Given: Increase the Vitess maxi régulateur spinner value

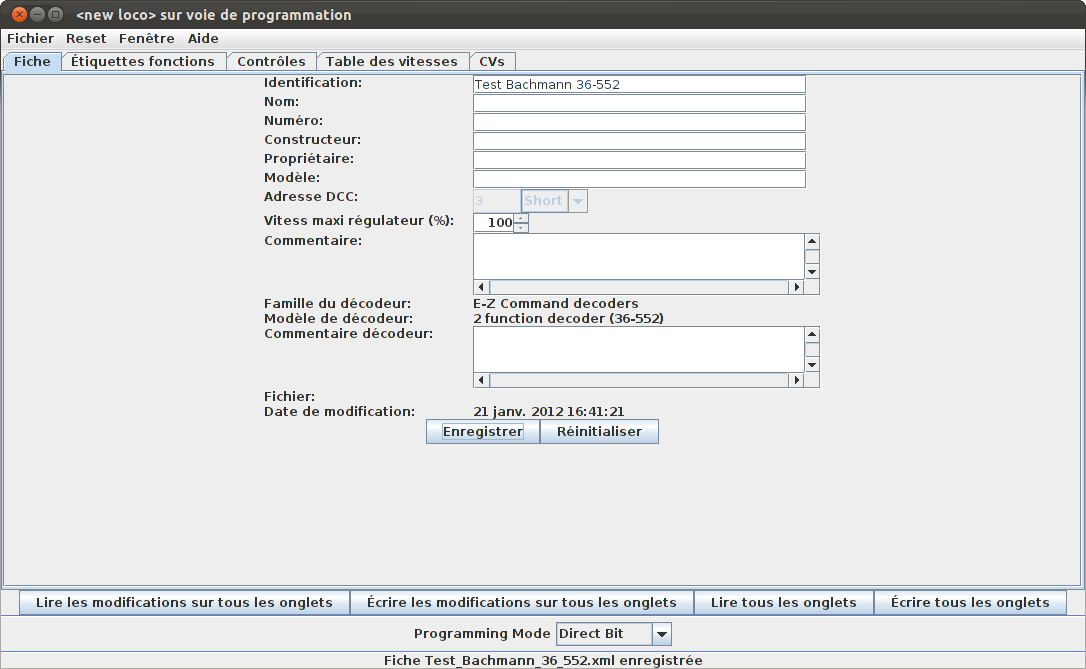Looking at the screenshot, I should [521, 218].
